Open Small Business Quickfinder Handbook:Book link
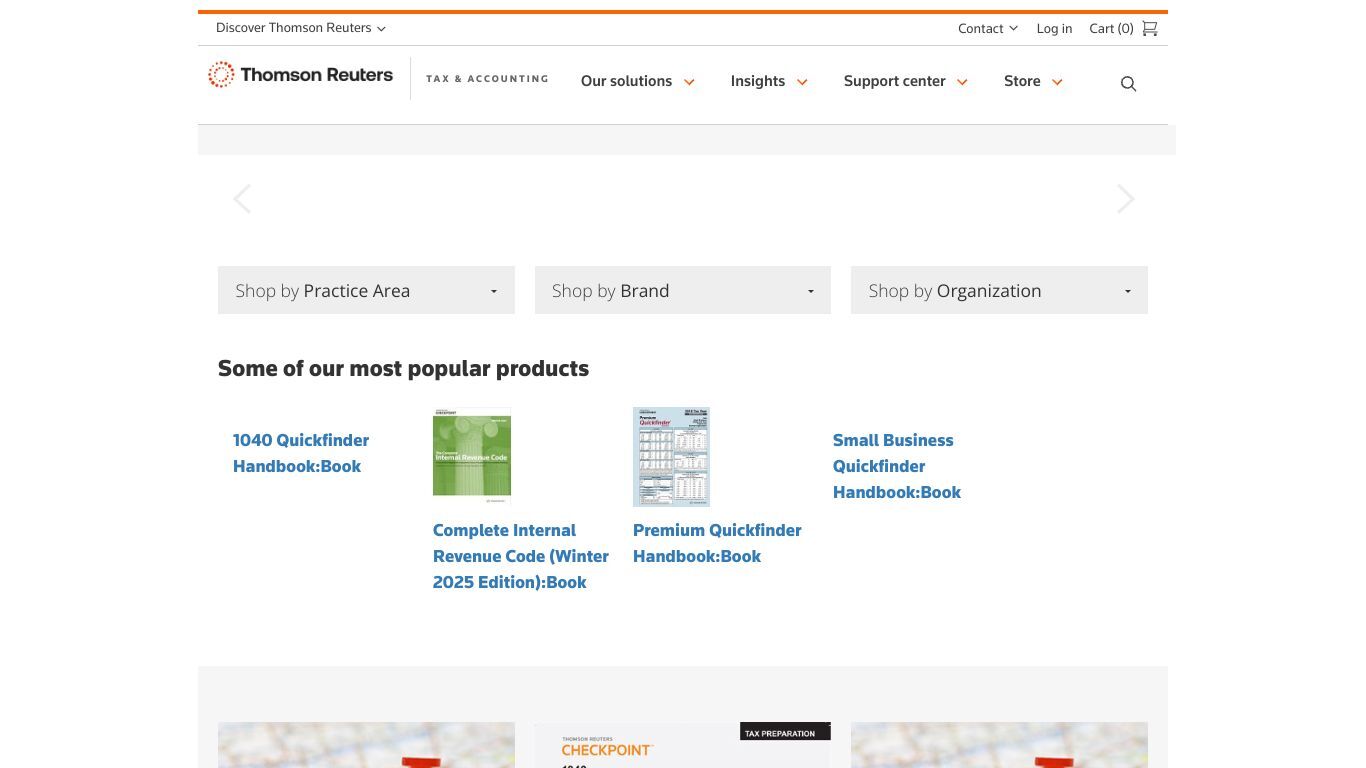Viewport: 1366px width, 768px height. (897, 466)
